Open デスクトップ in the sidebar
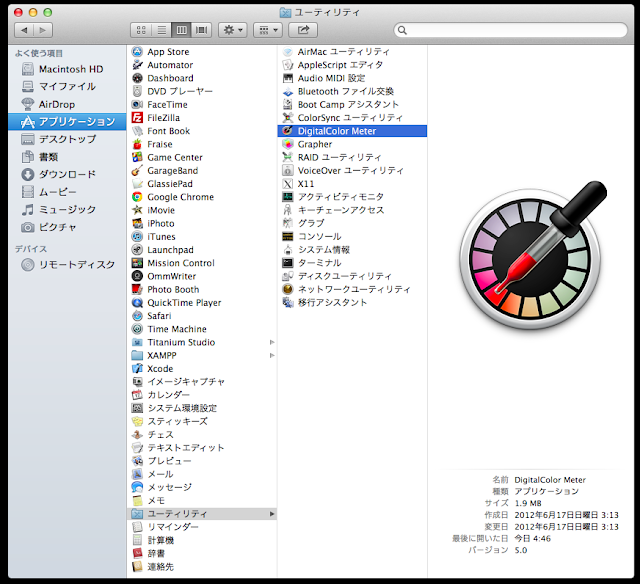 [x=67, y=139]
